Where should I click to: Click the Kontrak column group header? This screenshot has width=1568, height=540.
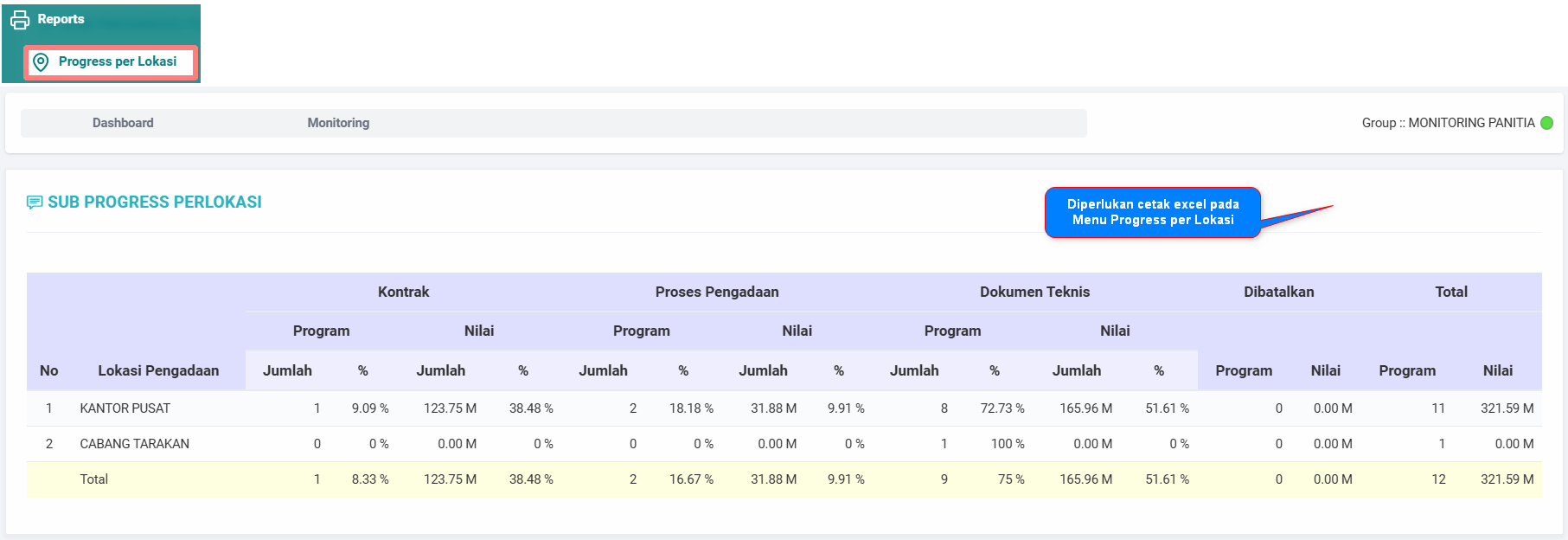[403, 292]
